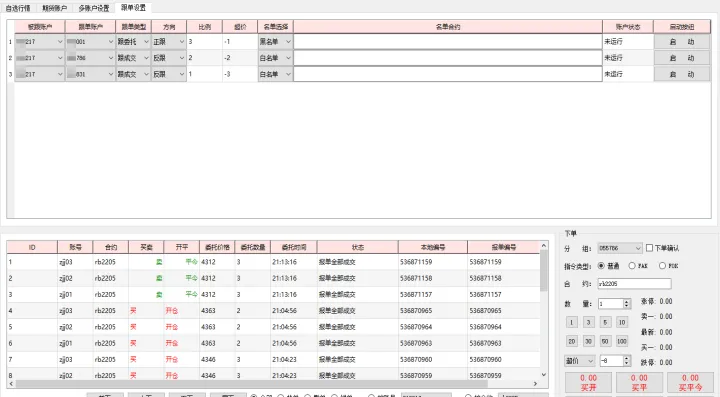720x397 pixels.
Task: Open the 期货账户 tab
Action: (54, 8)
